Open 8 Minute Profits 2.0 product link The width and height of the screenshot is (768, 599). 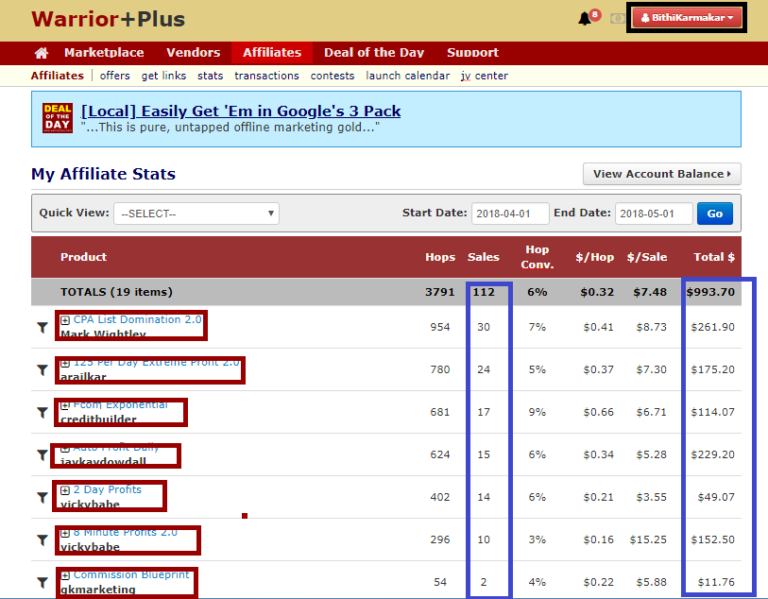coord(125,532)
